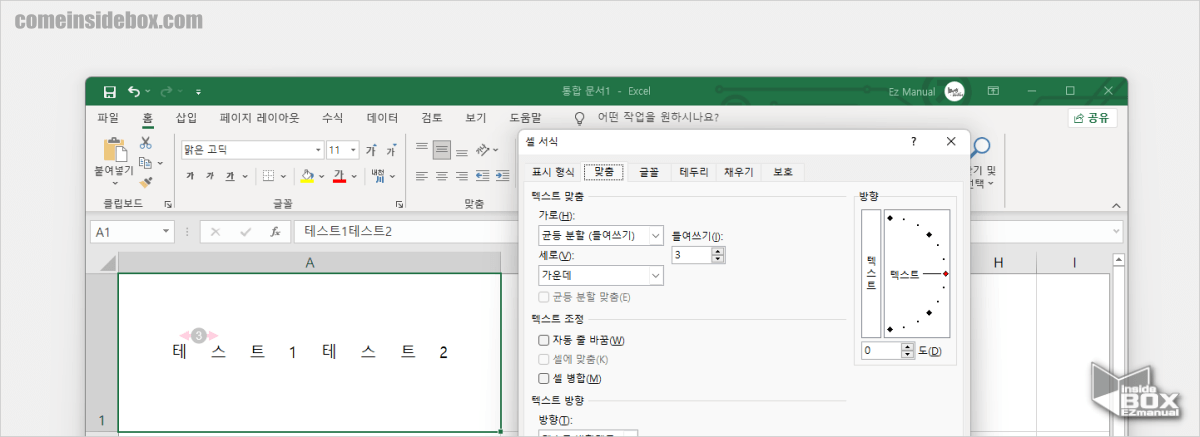Open the 클립보드 group dialog launcher
Viewport: 1200px width, 437px height.
coord(168,204)
